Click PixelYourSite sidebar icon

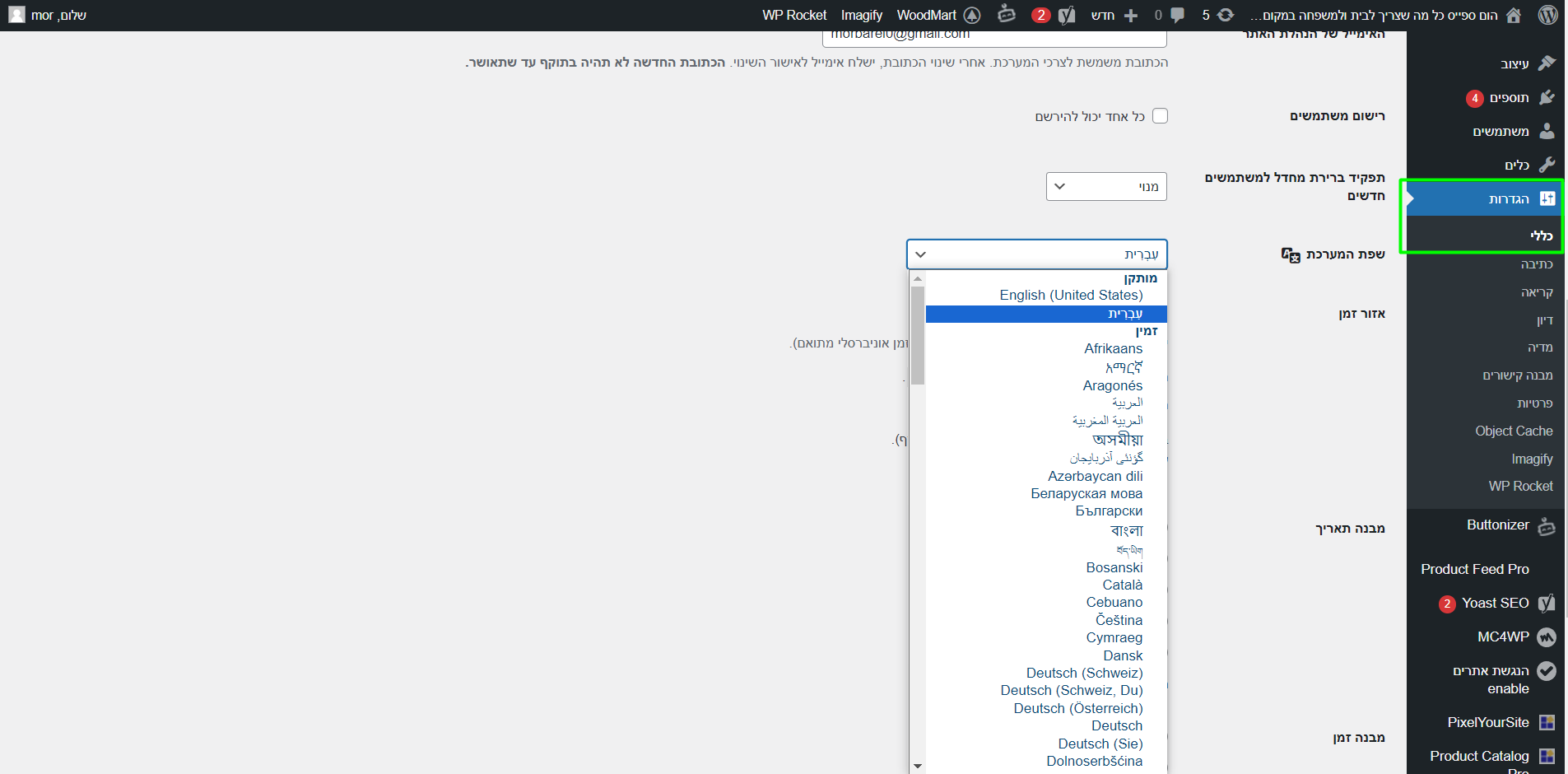point(1547,722)
